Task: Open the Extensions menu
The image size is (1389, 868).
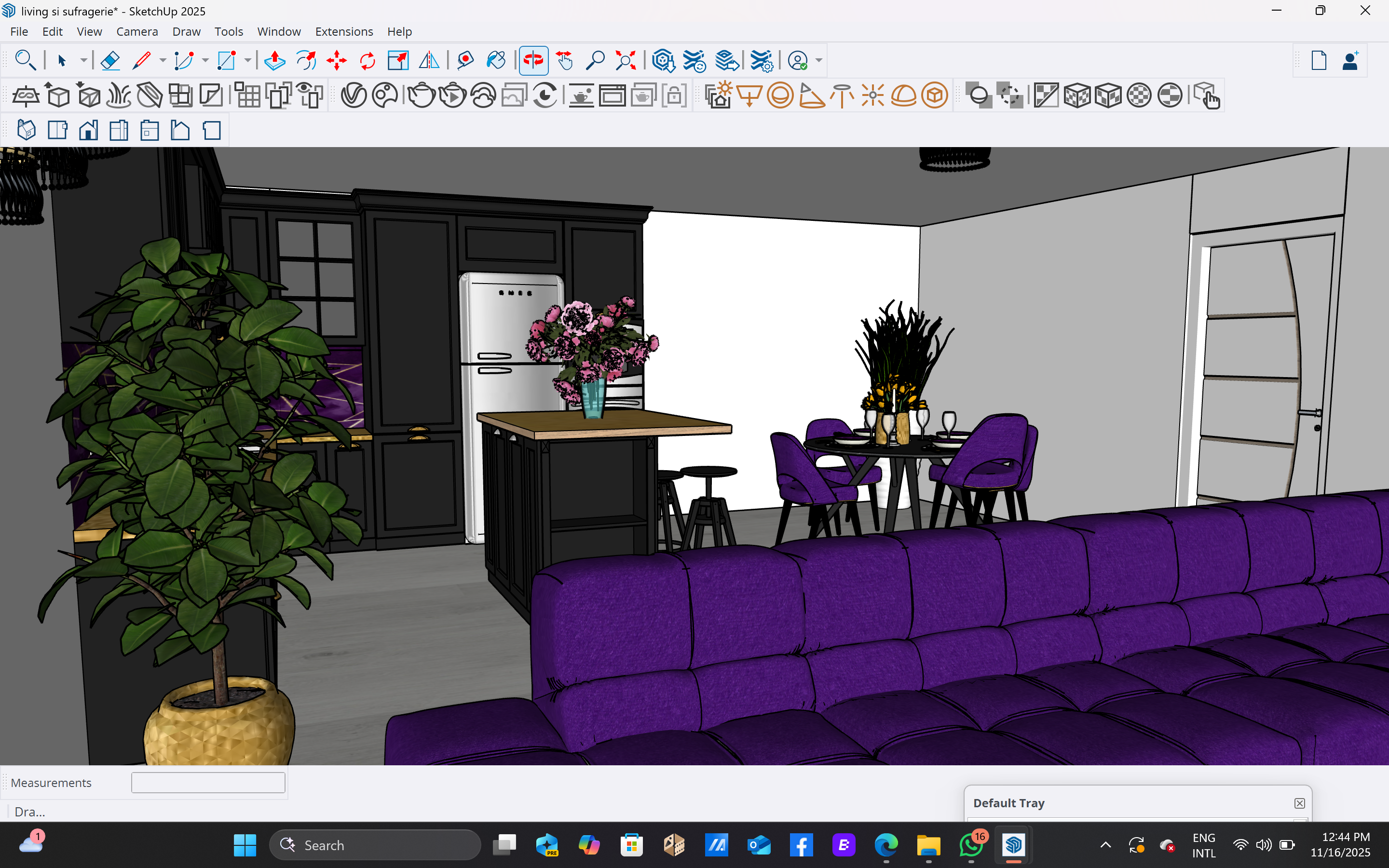Action: coord(344,31)
